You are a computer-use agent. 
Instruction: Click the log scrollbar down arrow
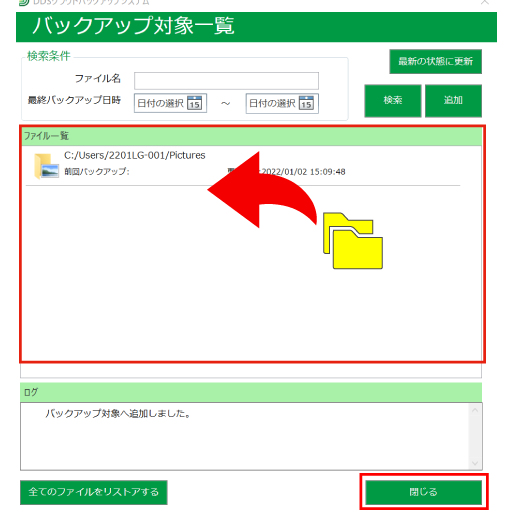pyautogui.click(x=475, y=463)
